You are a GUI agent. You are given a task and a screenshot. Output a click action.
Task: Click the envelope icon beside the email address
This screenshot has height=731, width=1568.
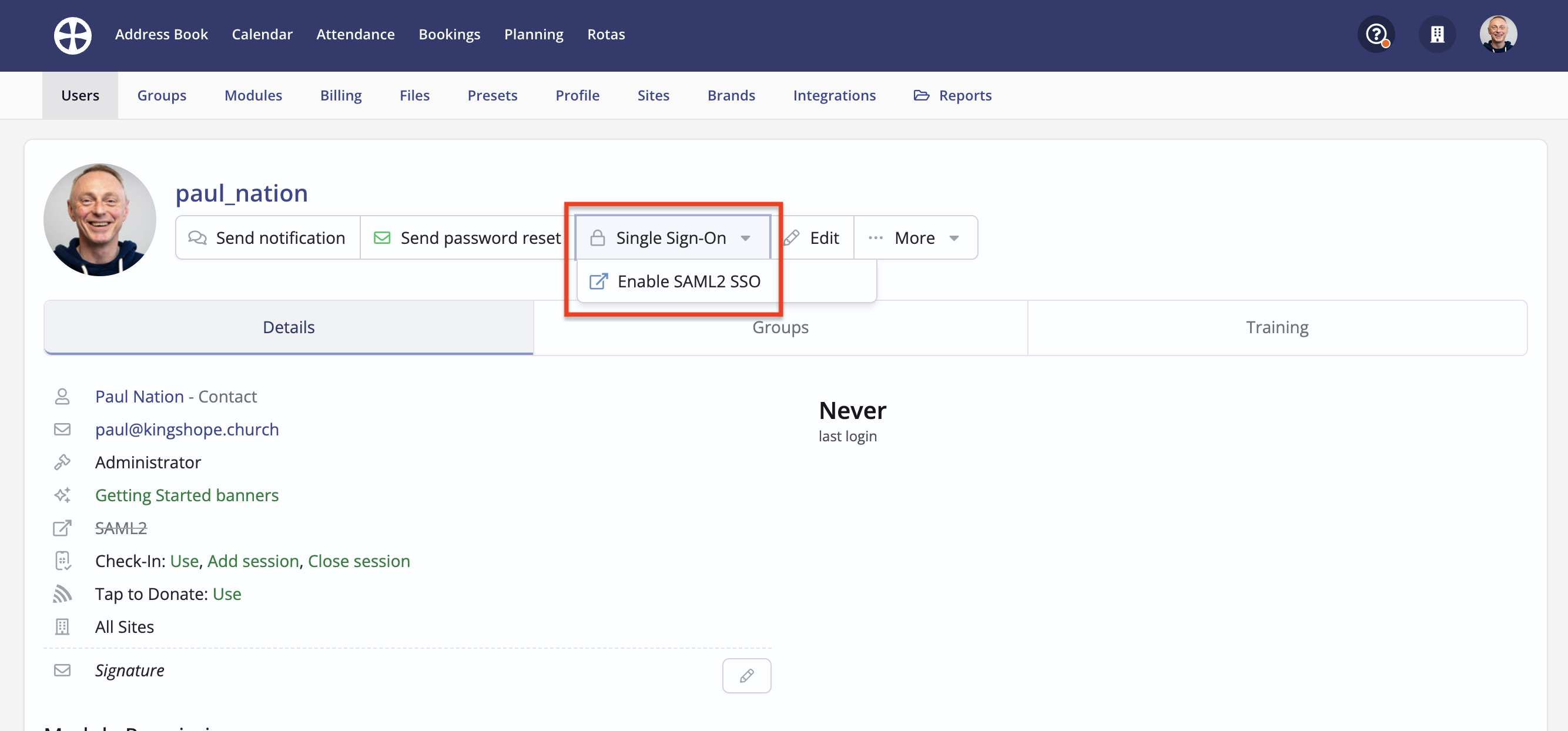point(62,429)
